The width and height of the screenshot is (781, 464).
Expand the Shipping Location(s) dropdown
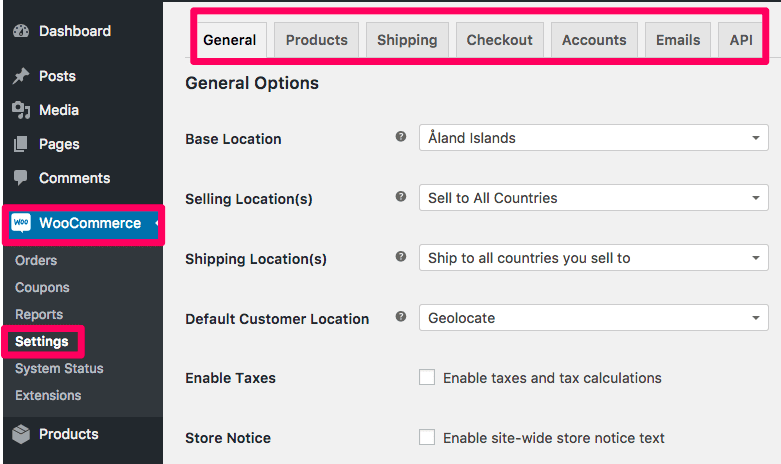[x=594, y=257]
